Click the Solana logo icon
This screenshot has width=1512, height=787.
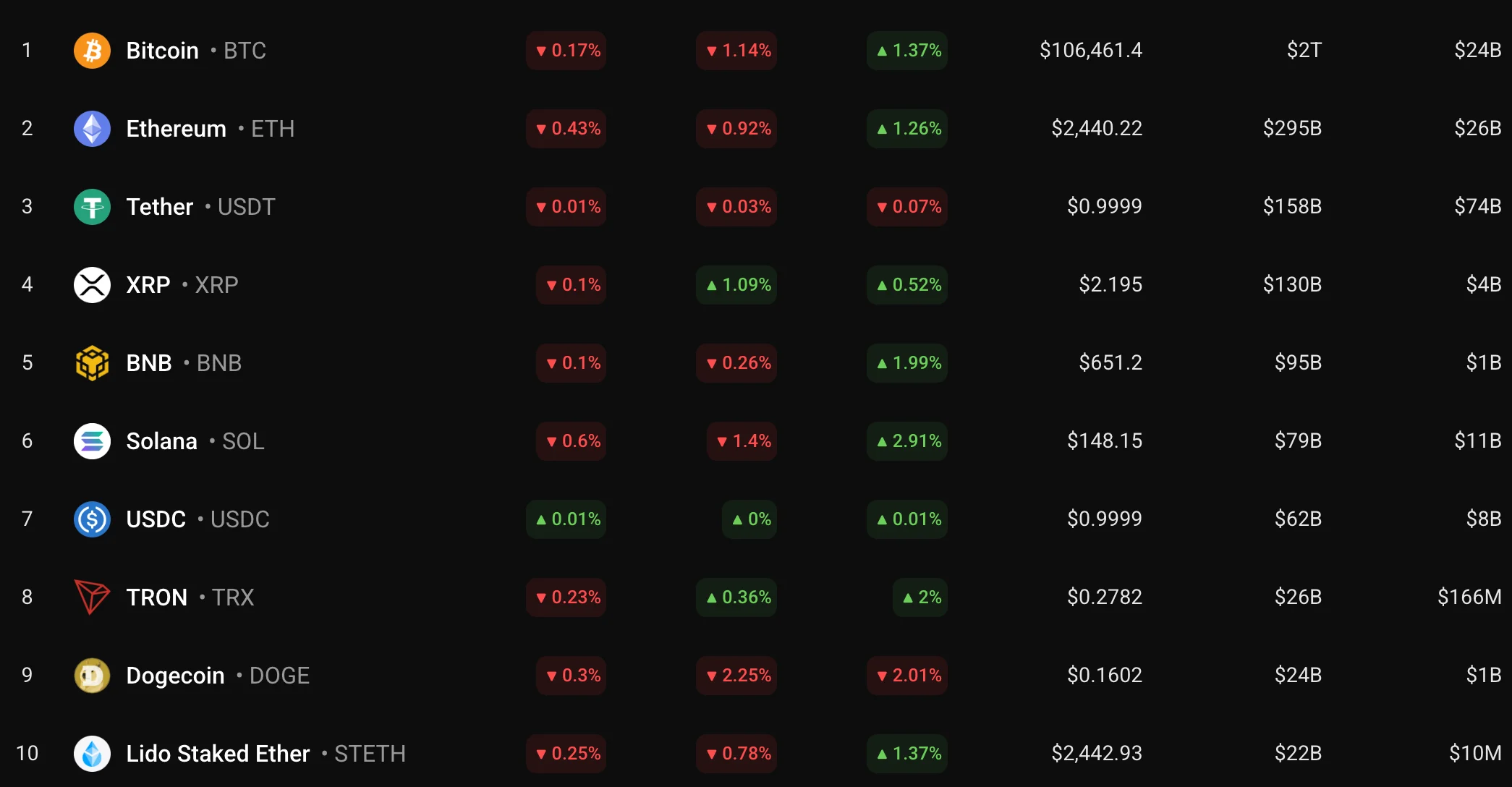pyautogui.click(x=92, y=441)
